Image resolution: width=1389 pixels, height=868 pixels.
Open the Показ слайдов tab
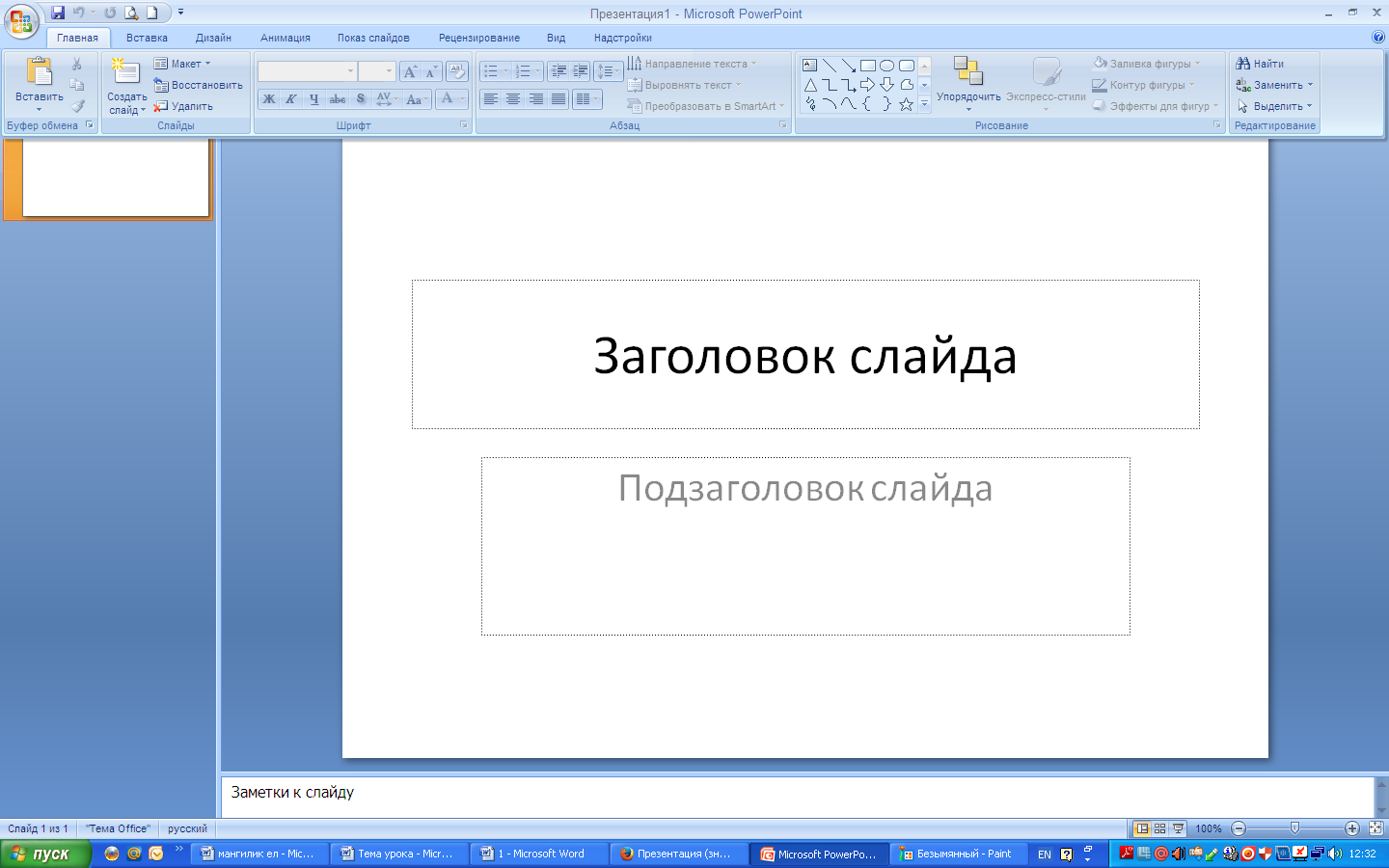(x=373, y=38)
